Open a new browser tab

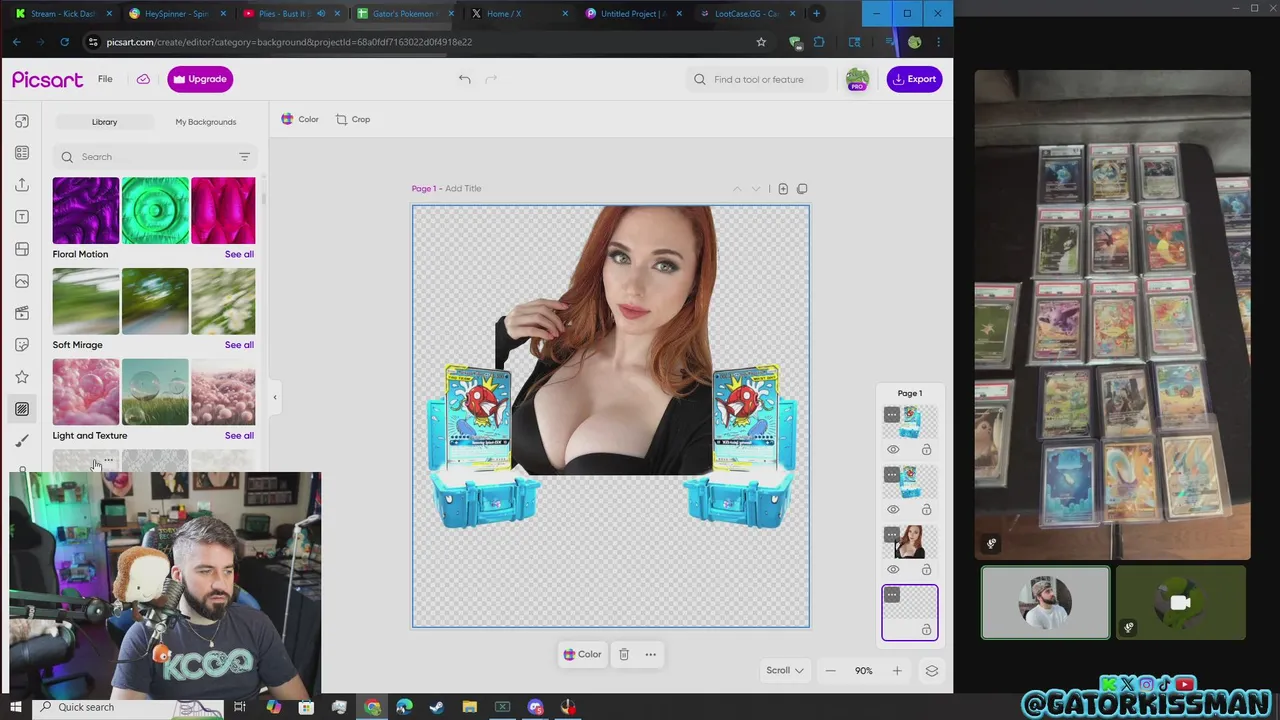tap(817, 14)
